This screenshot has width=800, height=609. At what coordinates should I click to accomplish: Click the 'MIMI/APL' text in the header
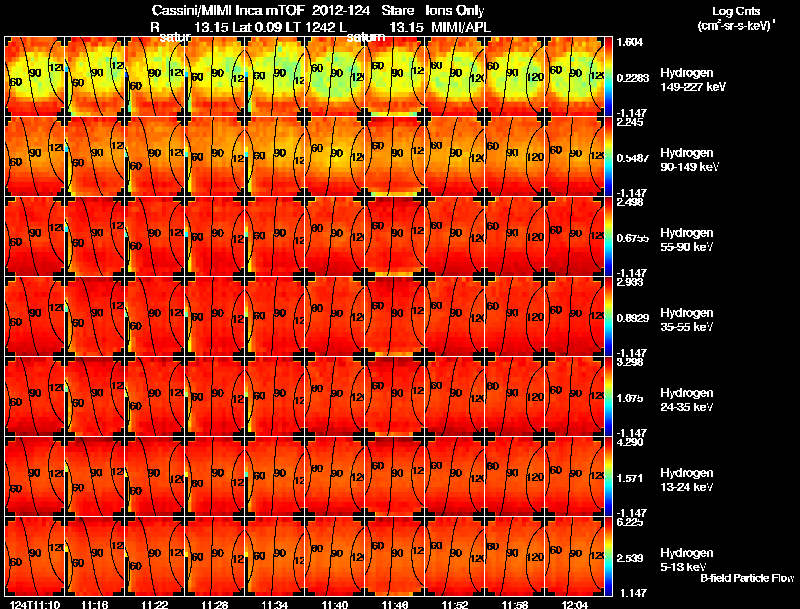461,27
